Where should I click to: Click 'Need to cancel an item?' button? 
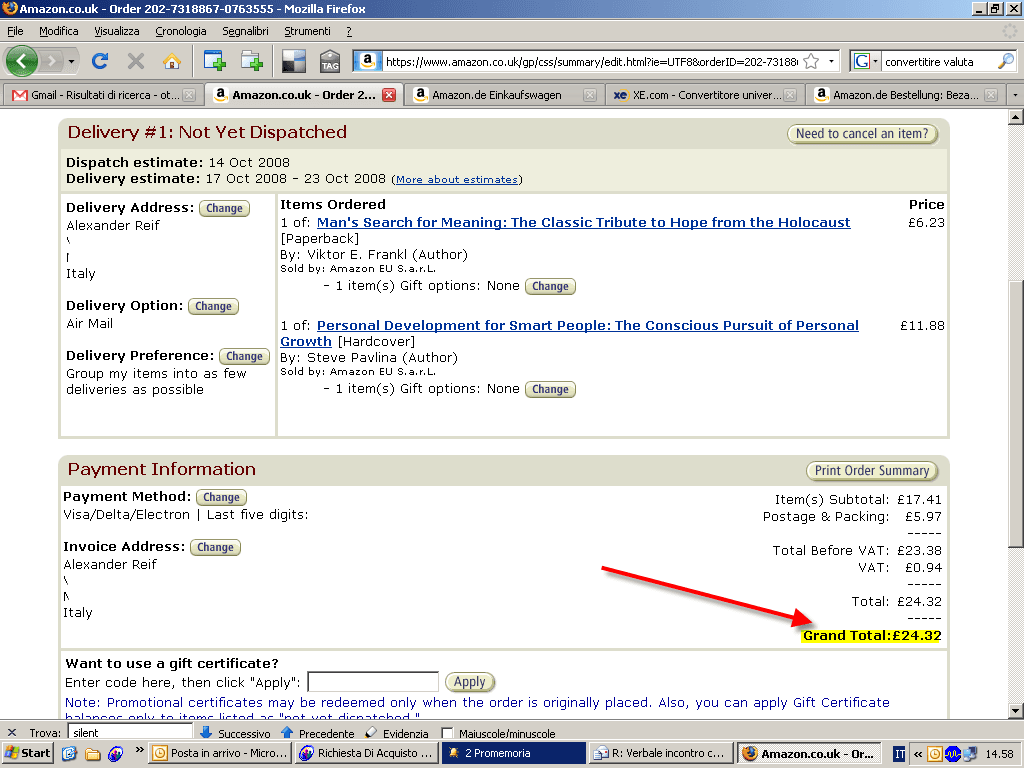tap(862, 133)
